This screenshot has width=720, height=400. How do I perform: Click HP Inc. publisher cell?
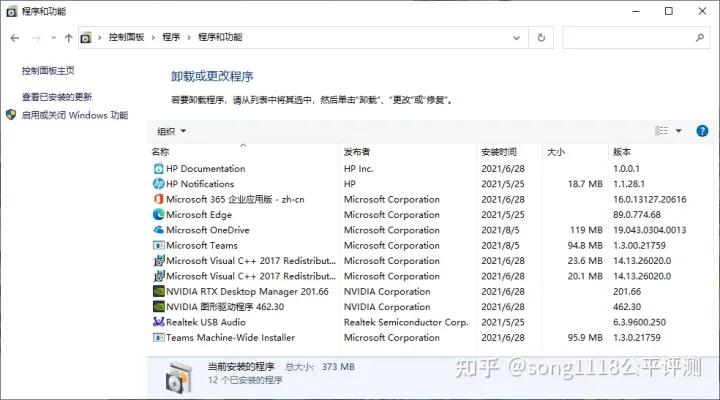coord(358,169)
